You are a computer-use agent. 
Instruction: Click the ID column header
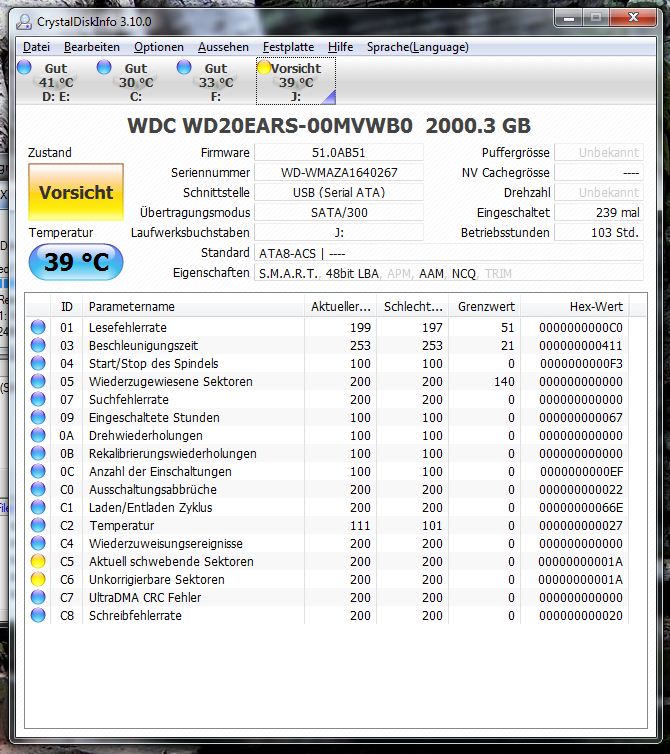coord(66,307)
